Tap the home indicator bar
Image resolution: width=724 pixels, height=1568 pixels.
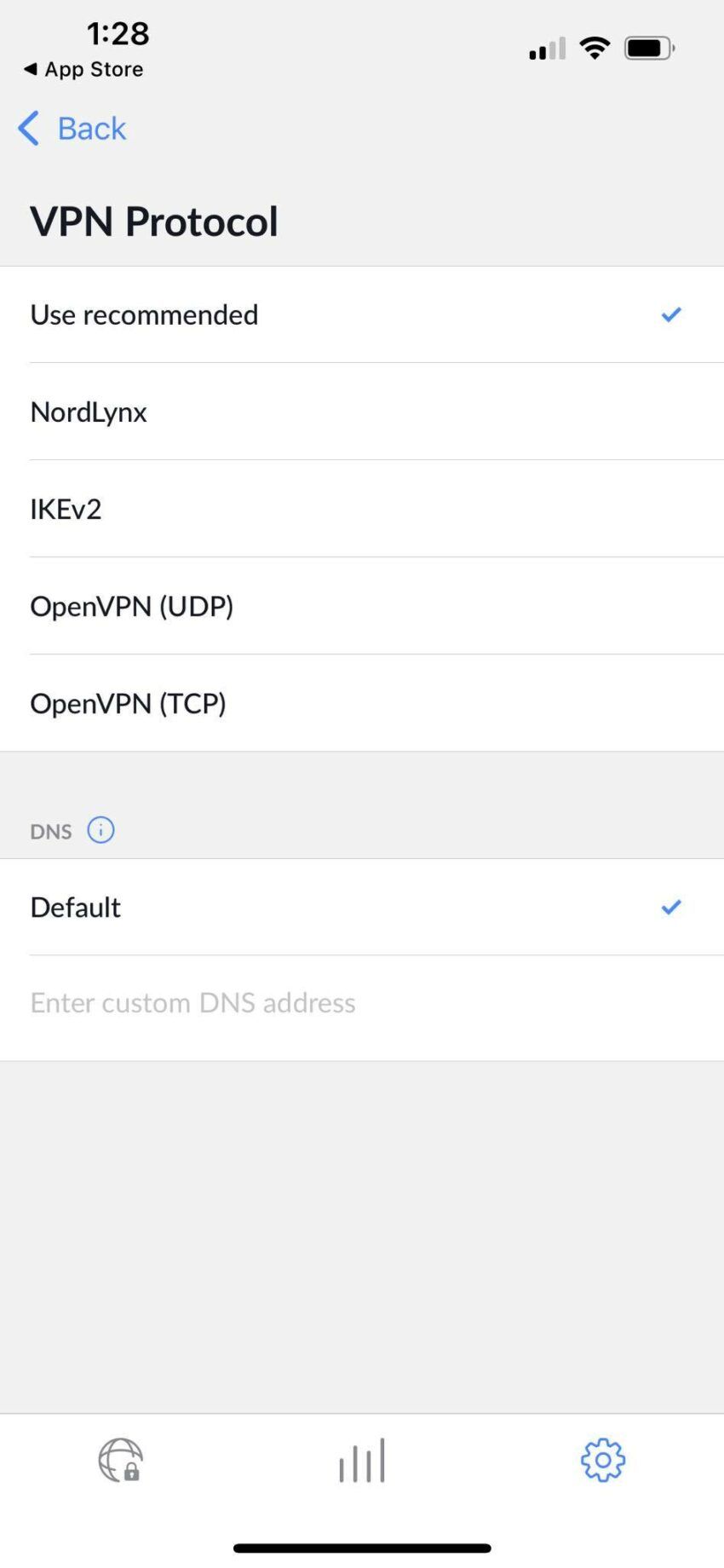361,1547
